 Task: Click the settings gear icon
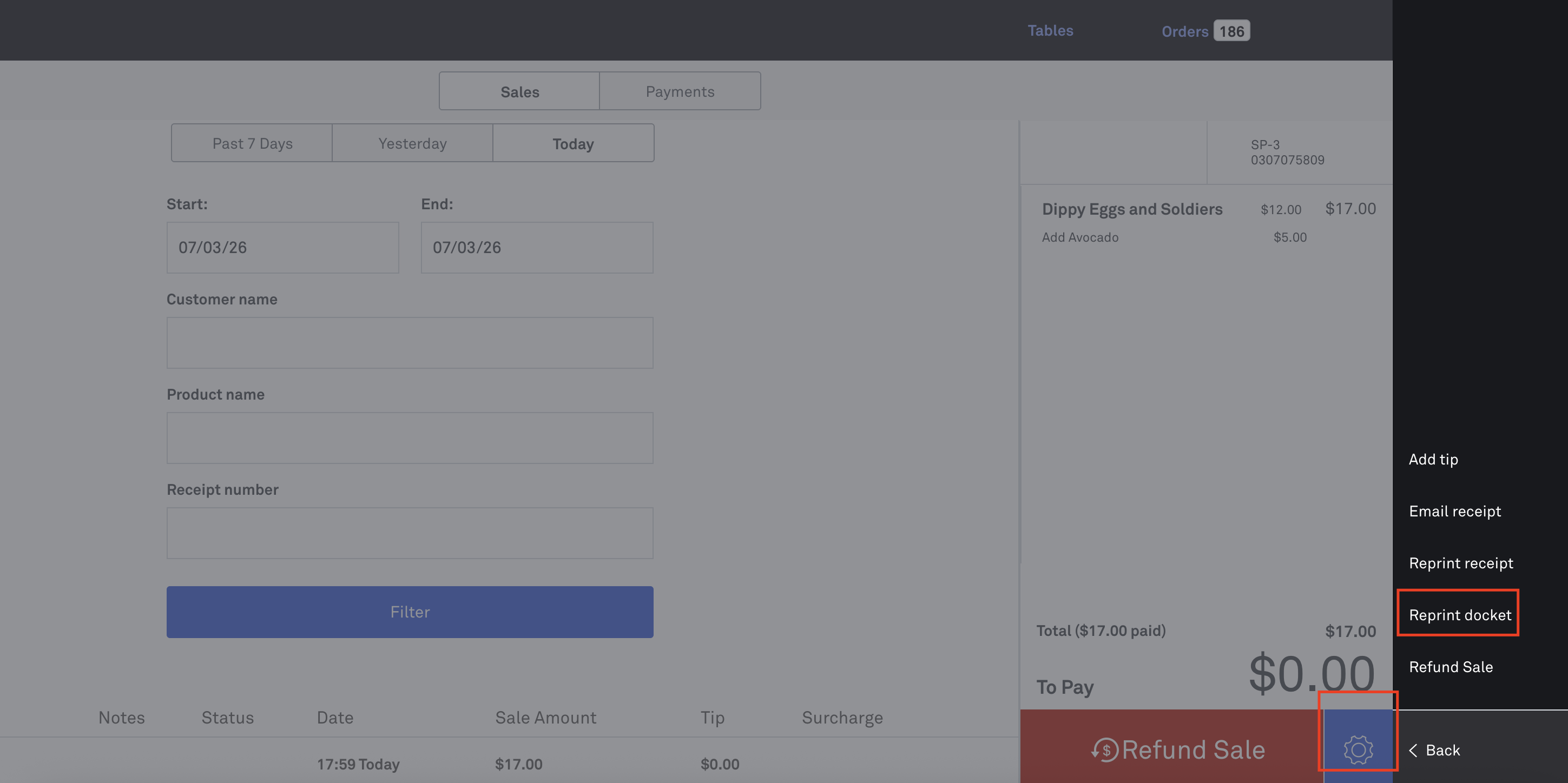pos(1358,749)
